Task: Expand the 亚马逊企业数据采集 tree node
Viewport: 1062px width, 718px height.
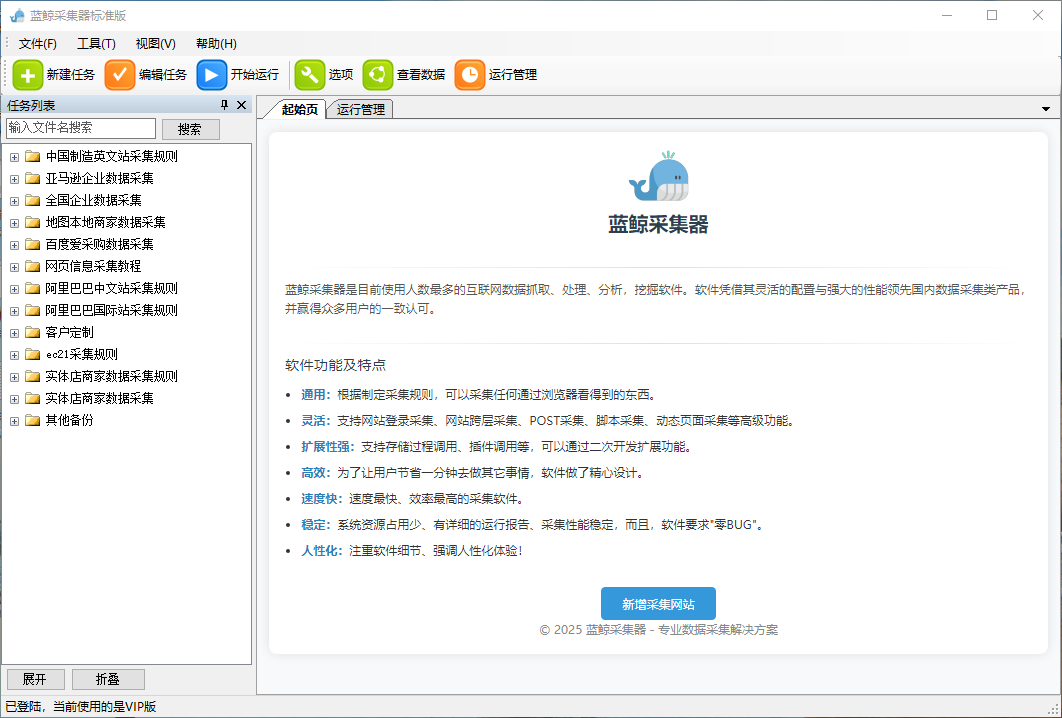Action: 14,179
